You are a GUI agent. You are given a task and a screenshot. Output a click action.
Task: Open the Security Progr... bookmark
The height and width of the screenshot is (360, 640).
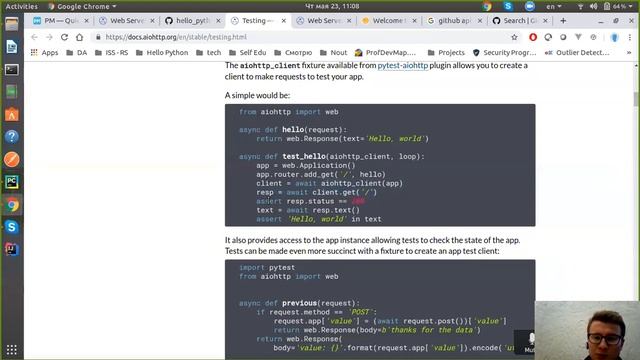click(504, 53)
